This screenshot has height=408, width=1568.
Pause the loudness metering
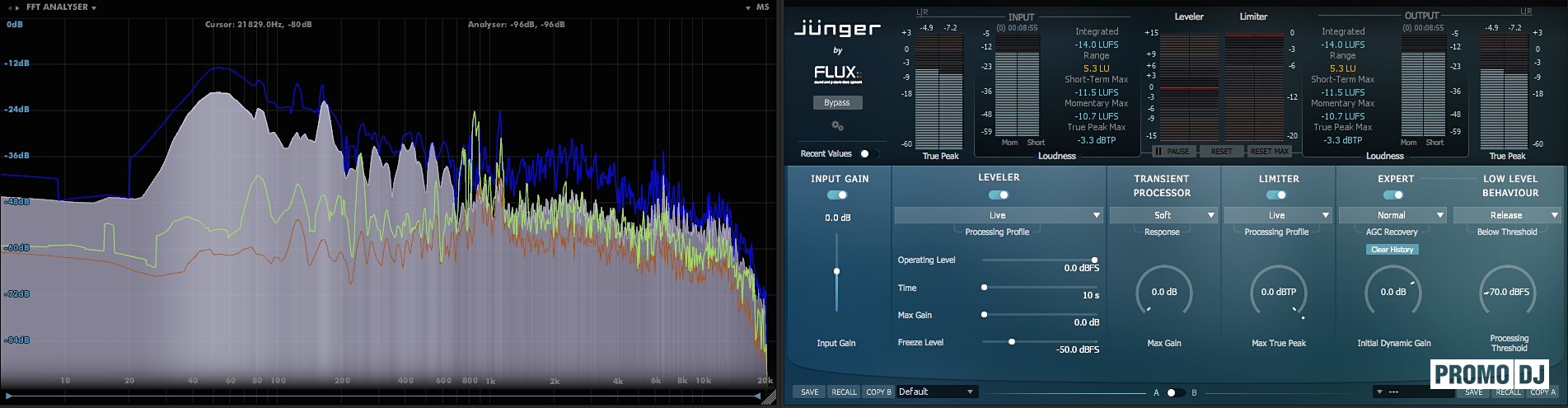pyautogui.click(x=1172, y=152)
